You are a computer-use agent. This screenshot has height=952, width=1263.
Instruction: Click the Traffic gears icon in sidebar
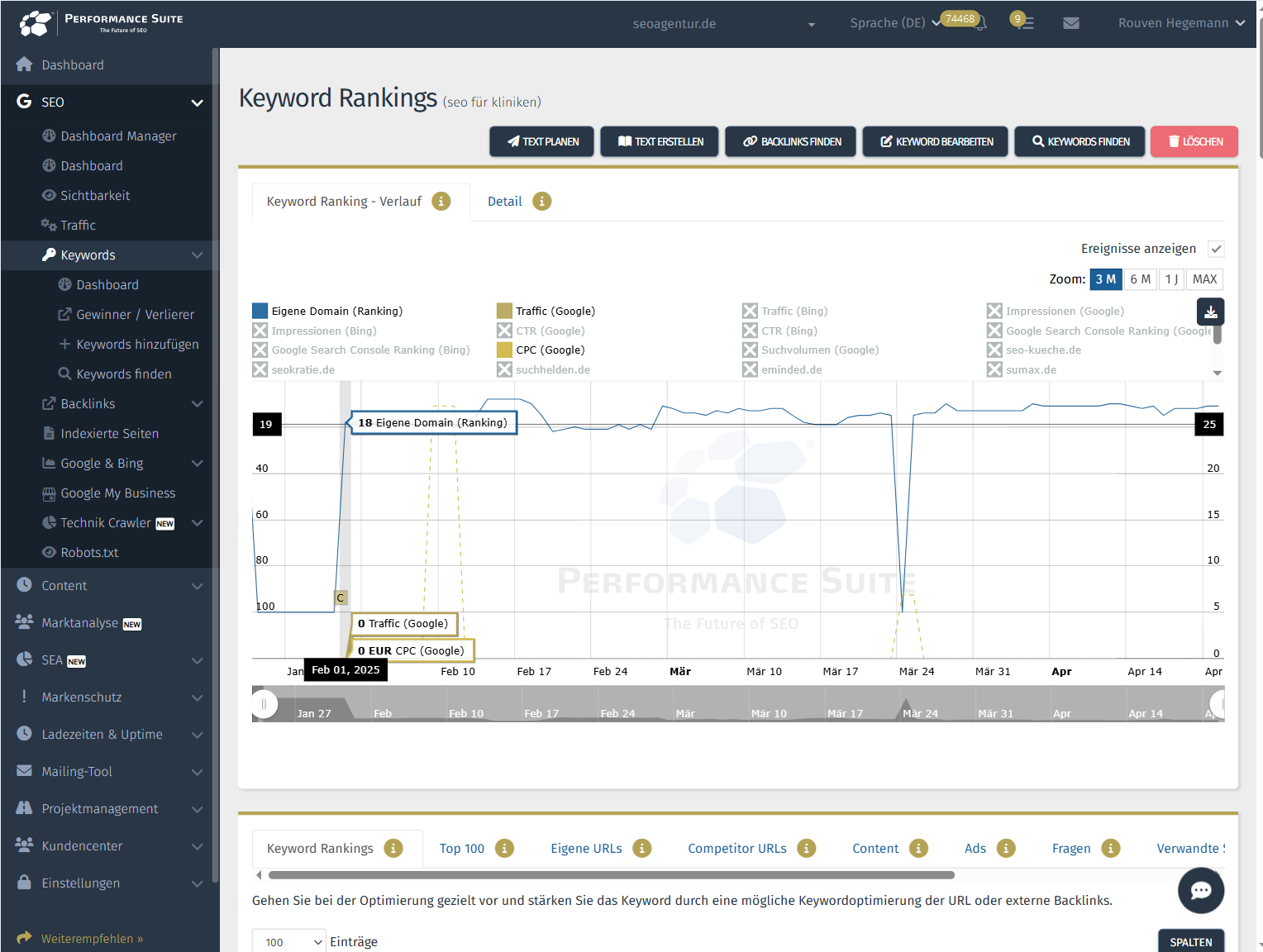click(49, 225)
